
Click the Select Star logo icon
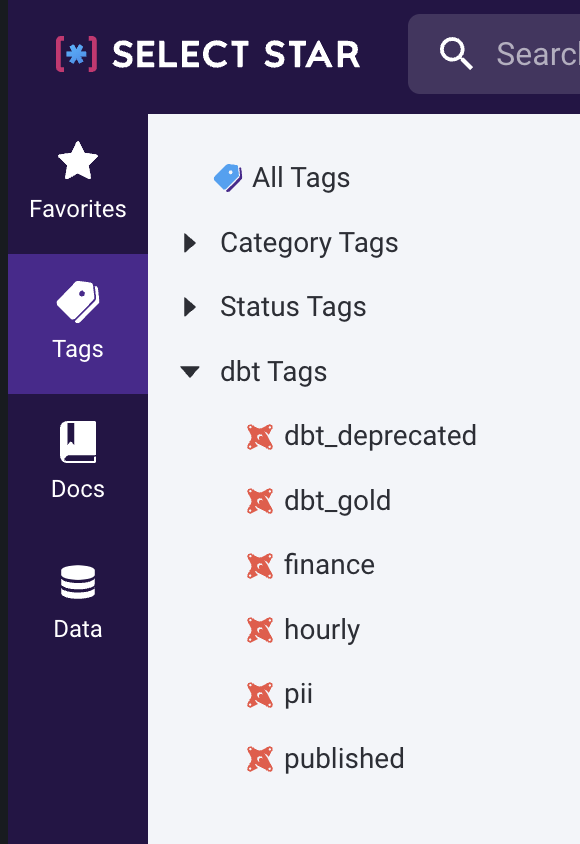point(76,54)
